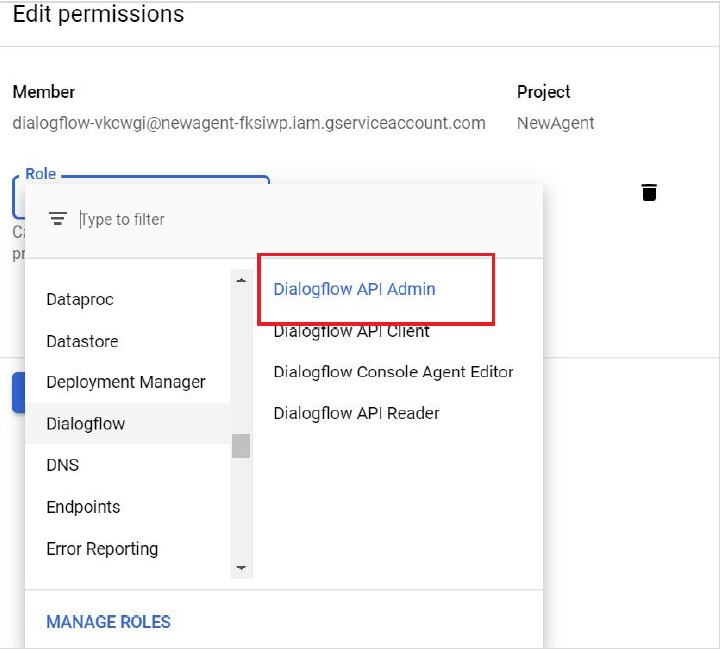Click the category list scrollbar thumb
The image size is (720, 649).
tap(241, 446)
